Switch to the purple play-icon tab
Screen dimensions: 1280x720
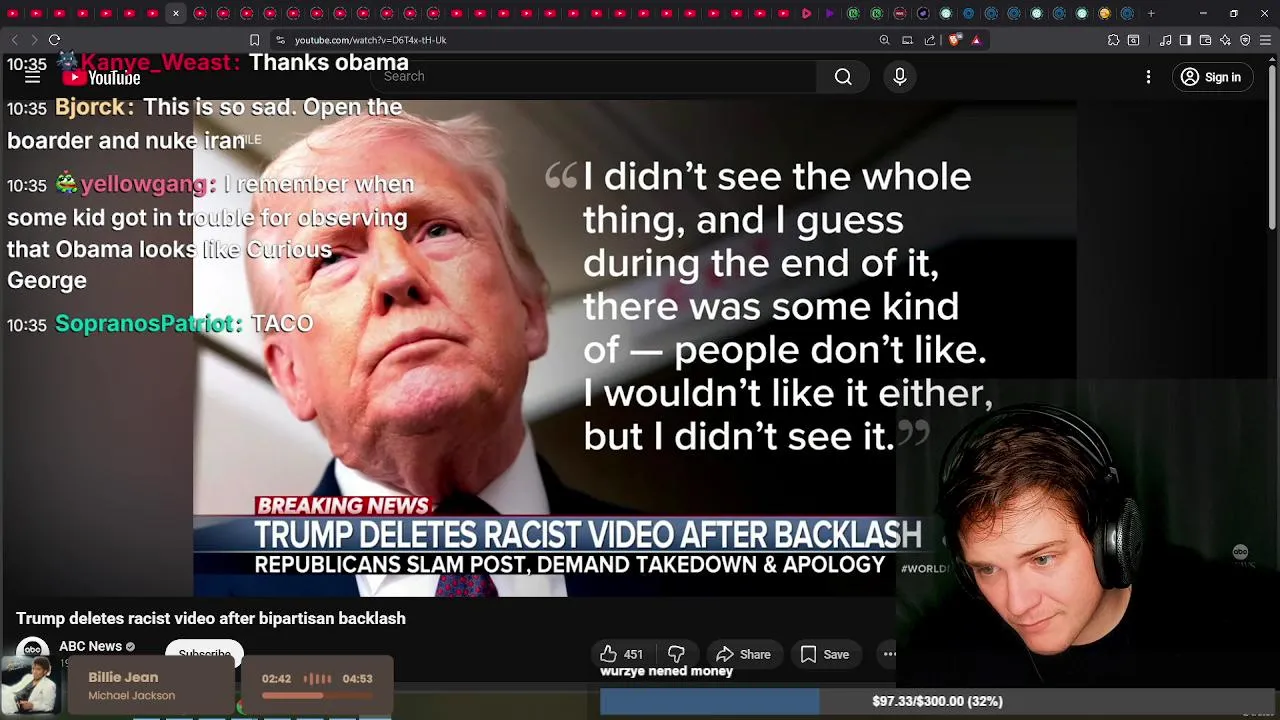pyautogui.click(x=830, y=14)
